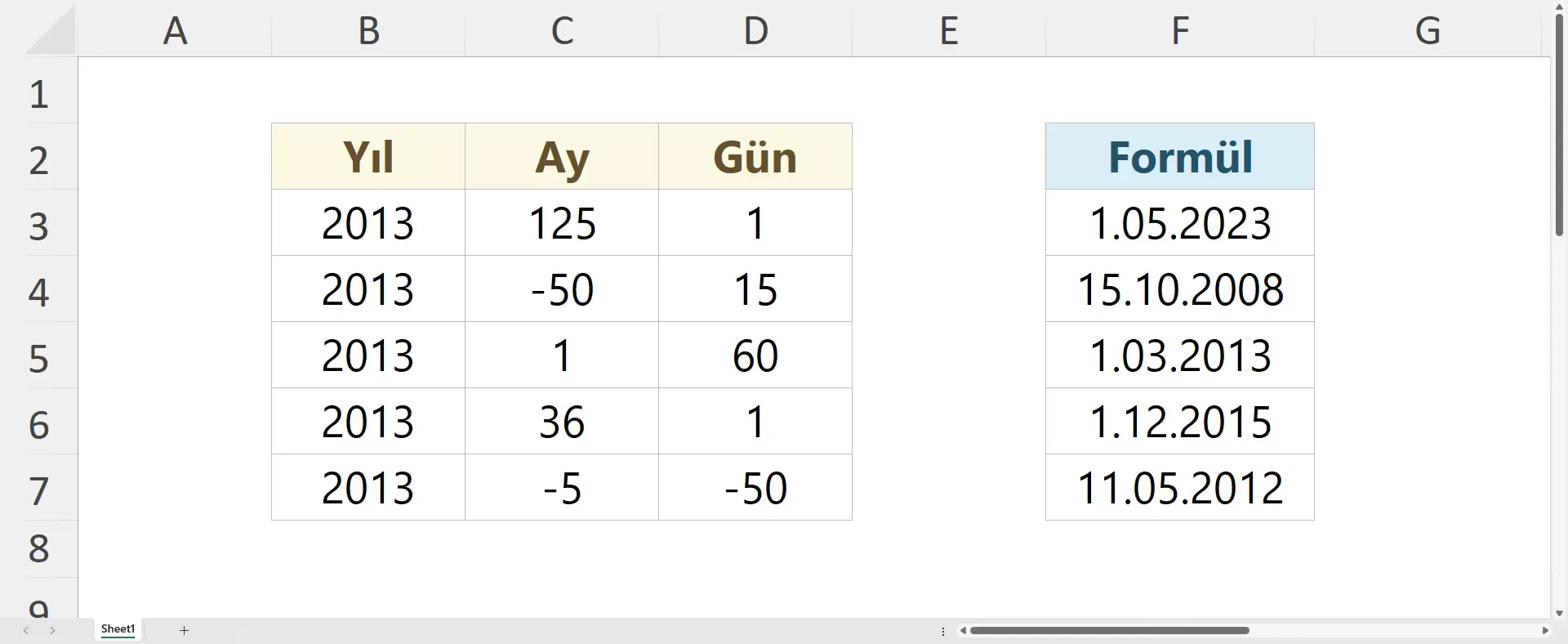Select row 6 header

point(38,422)
